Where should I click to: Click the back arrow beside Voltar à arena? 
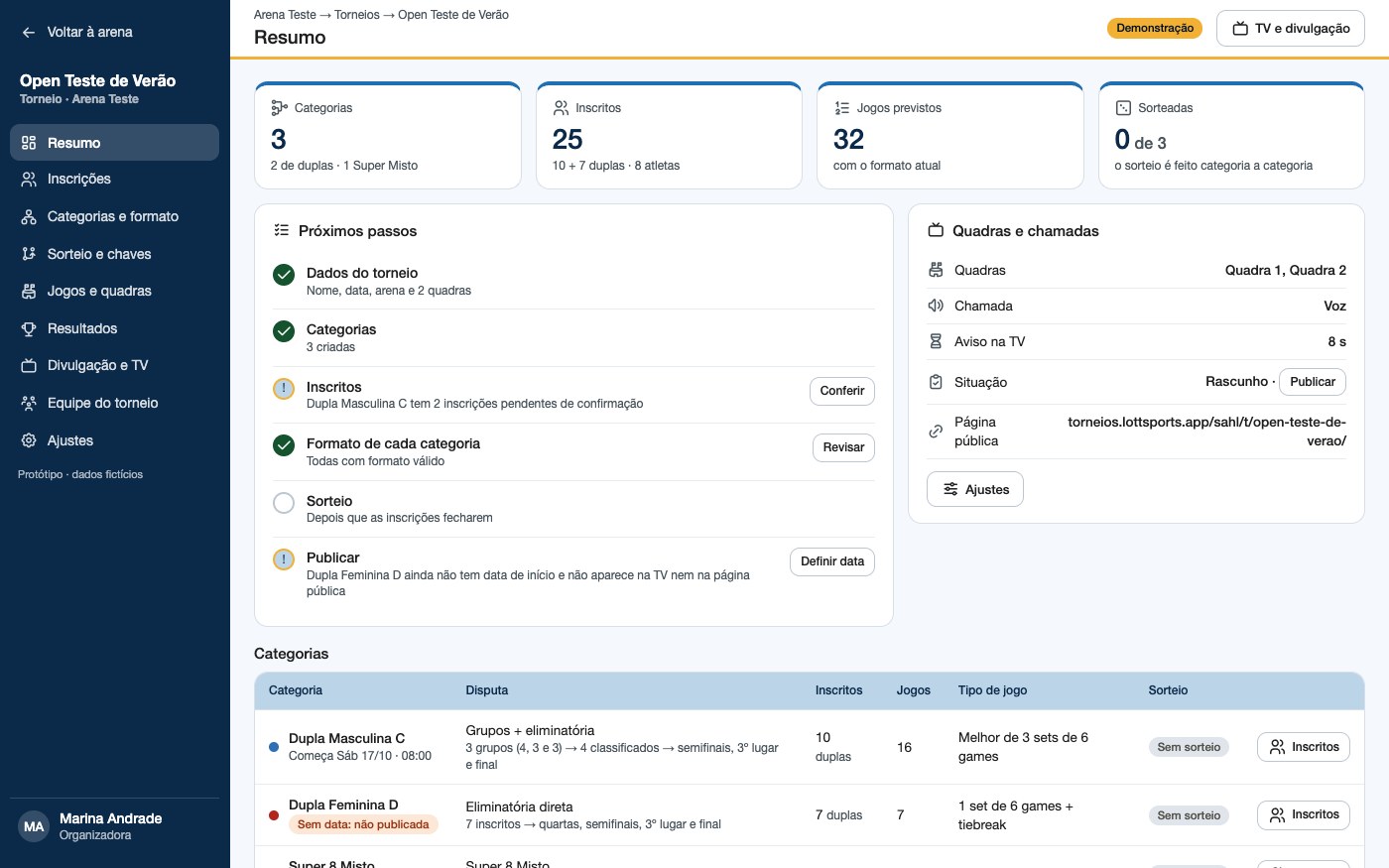[x=29, y=33]
